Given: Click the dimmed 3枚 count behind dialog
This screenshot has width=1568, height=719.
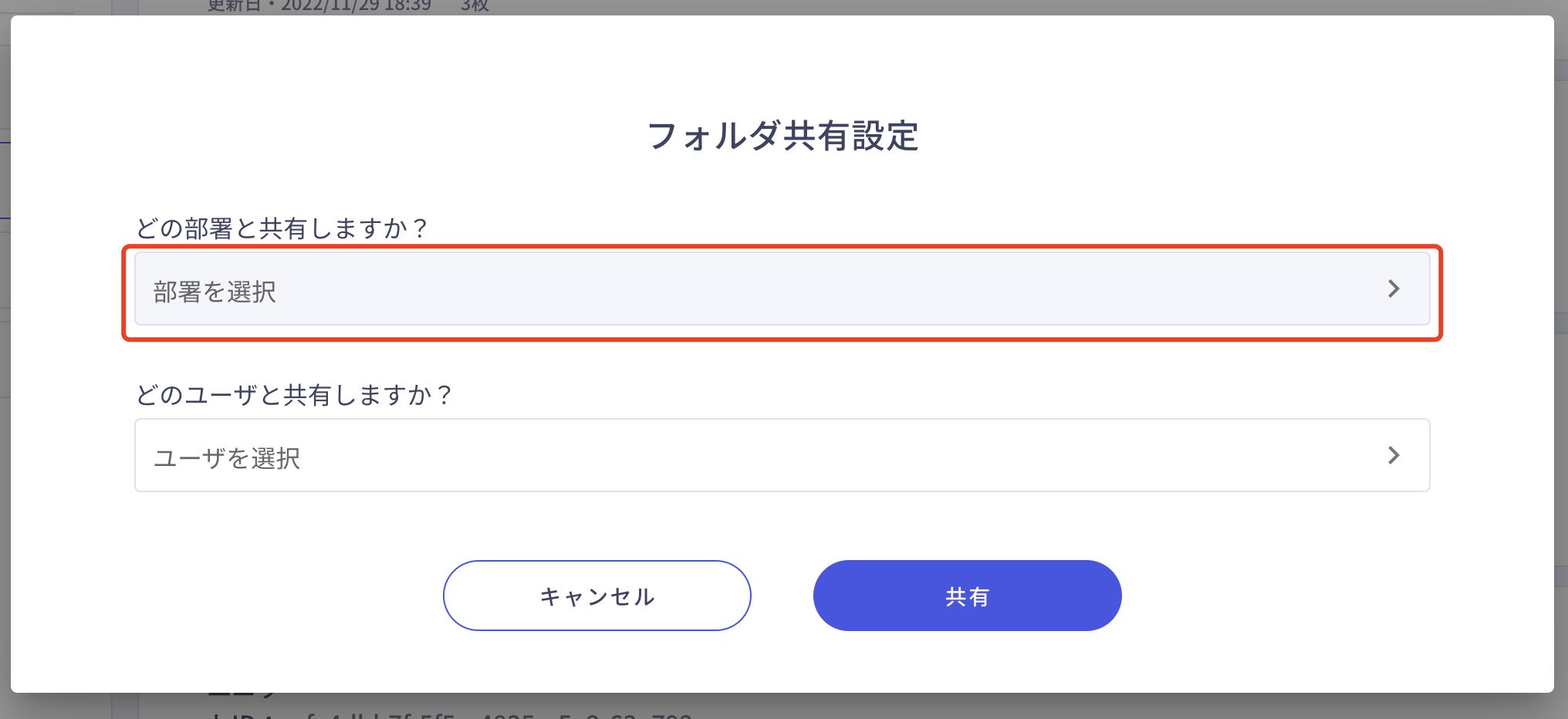Looking at the screenshot, I should 475,6.
